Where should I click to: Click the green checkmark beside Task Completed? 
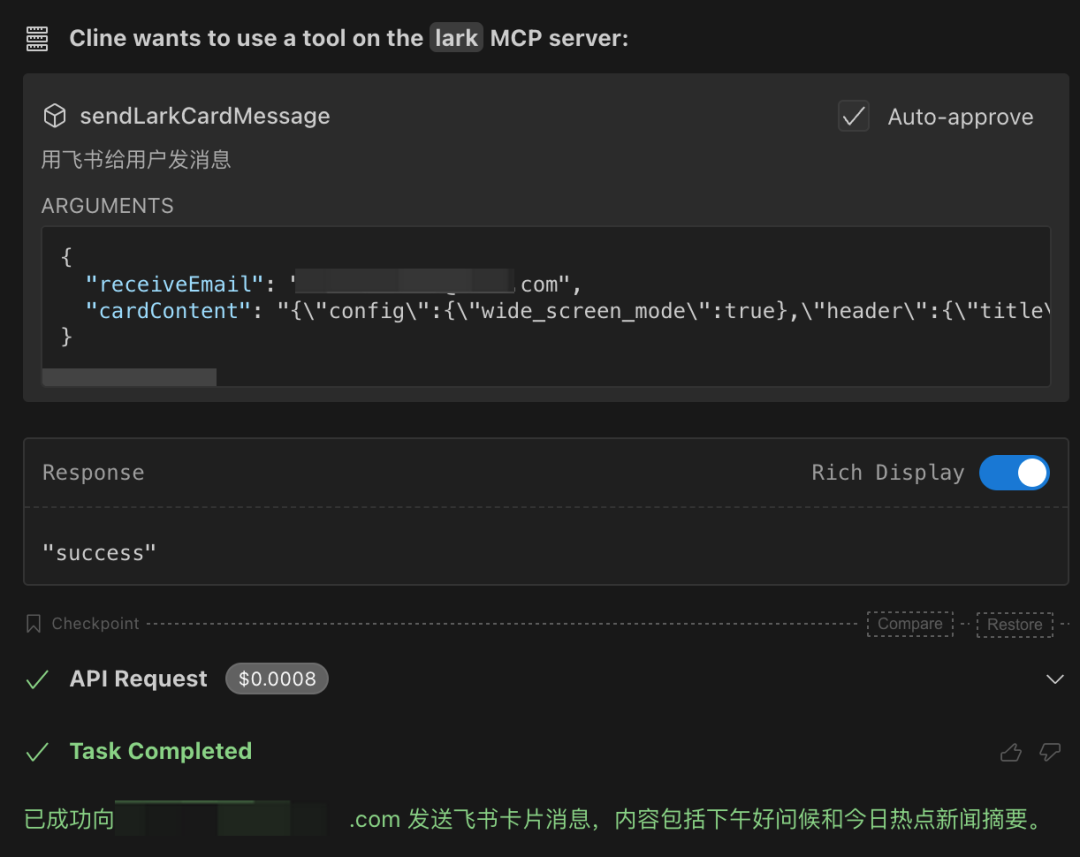[x=37, y=752]
